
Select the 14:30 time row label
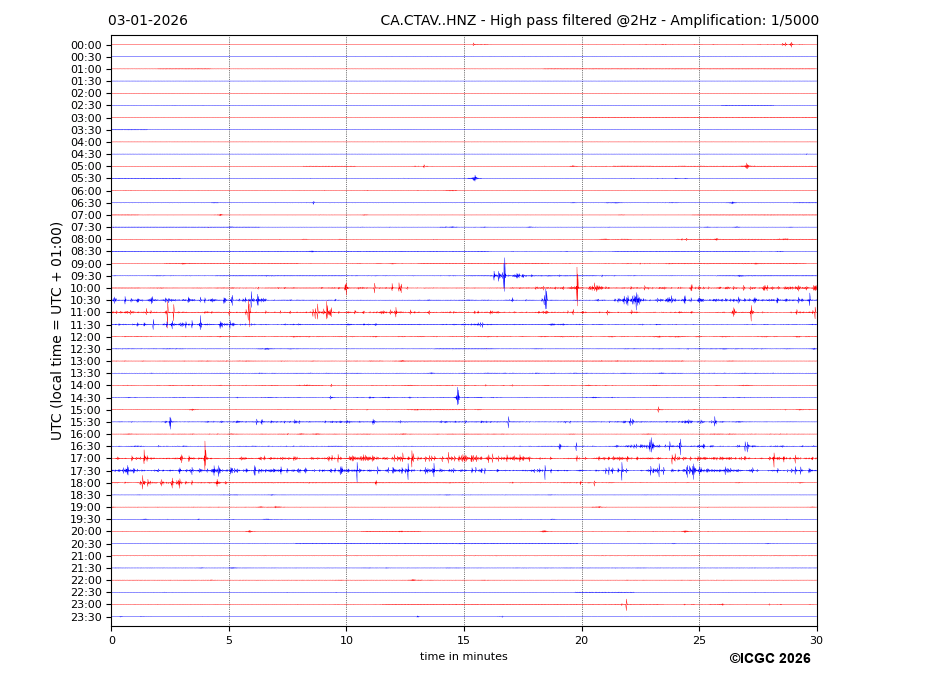tap(86, 398)
